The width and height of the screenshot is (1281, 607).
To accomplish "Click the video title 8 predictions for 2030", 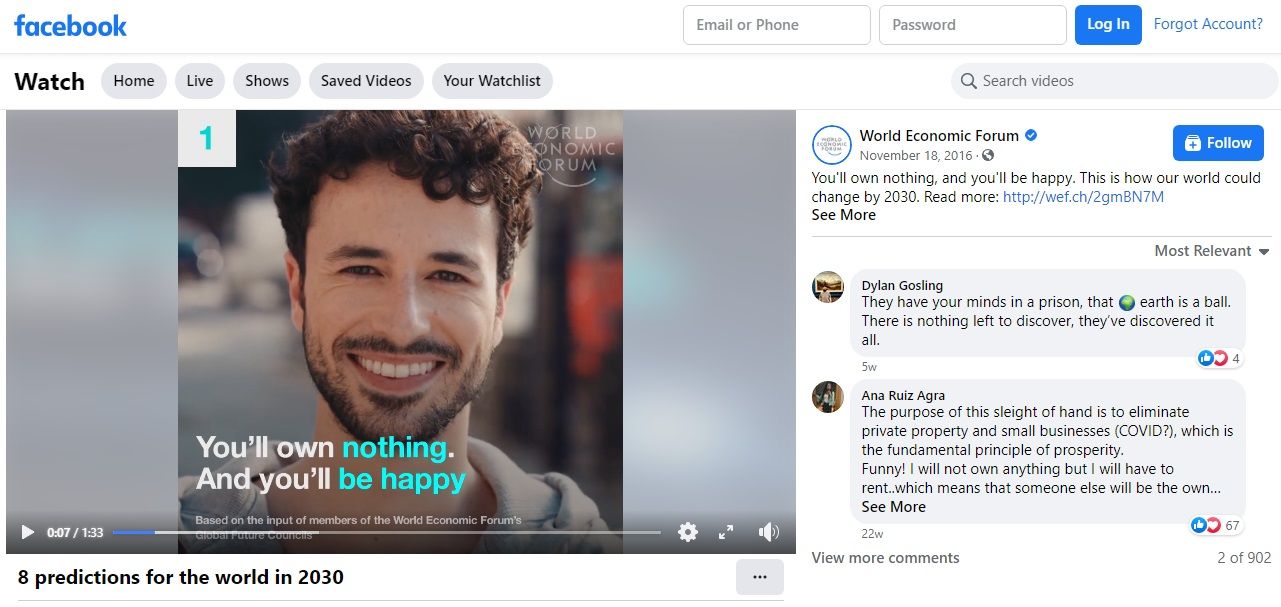I will tap(181, 577).
